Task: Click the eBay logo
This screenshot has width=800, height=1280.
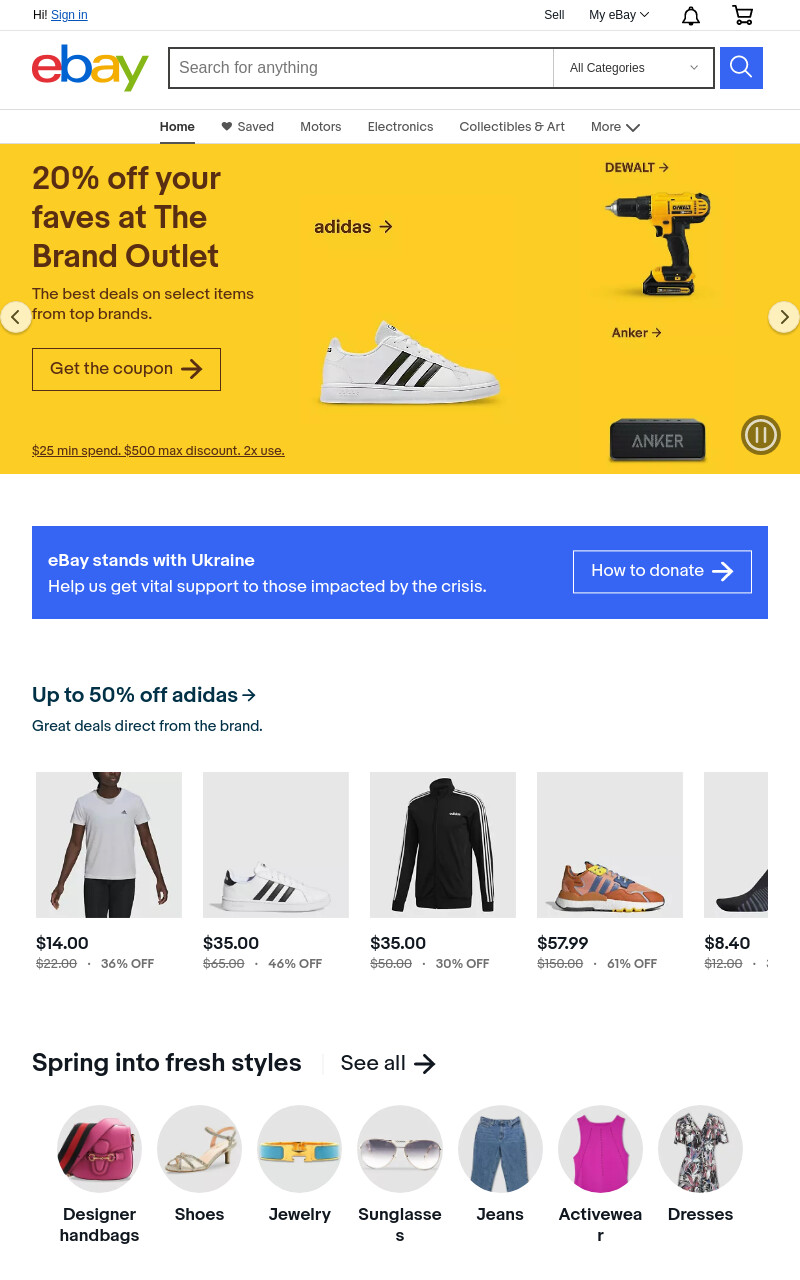Action: (x=90, y=68)
